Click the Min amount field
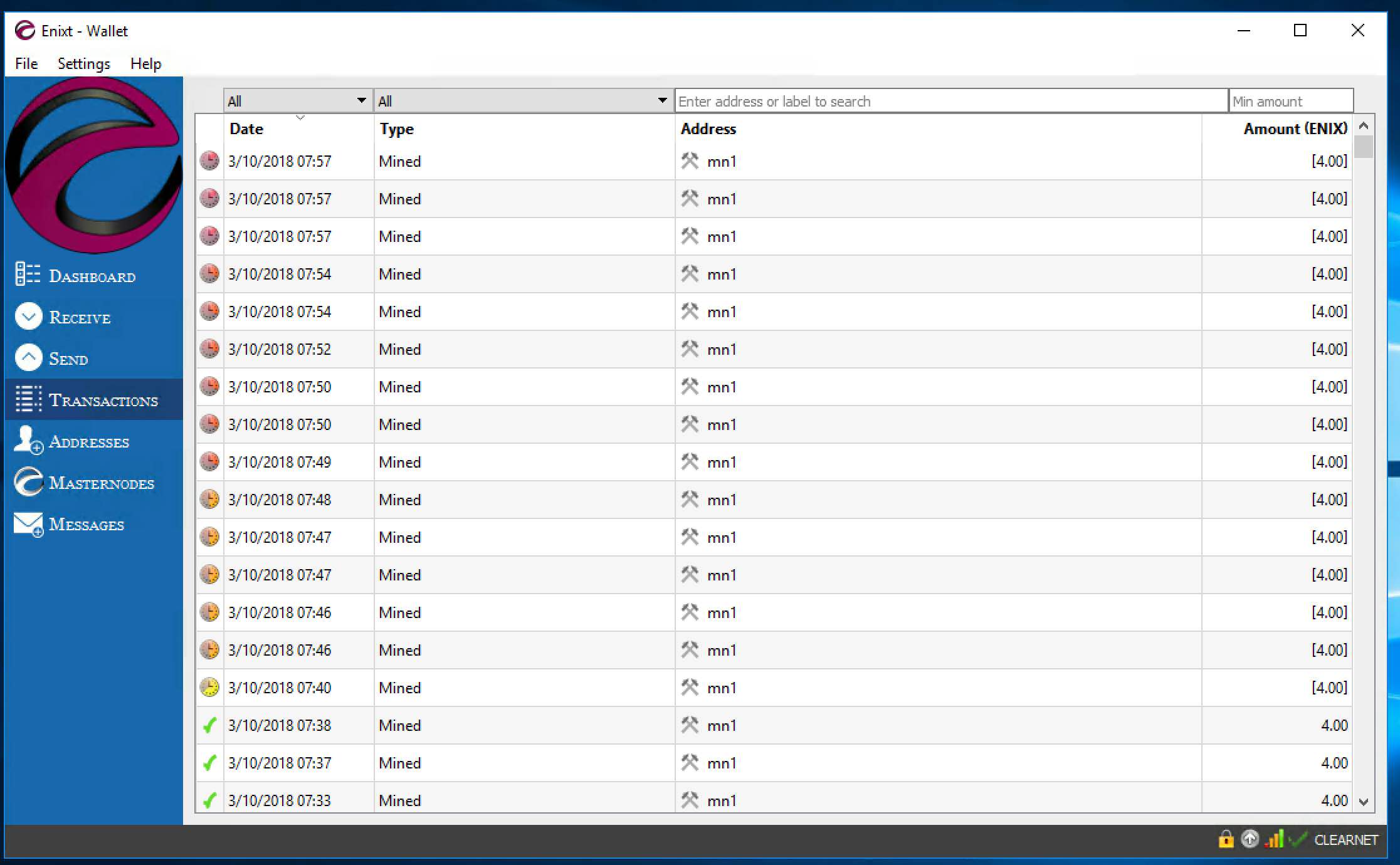 pyautogui.click(x=1291, y=101)
